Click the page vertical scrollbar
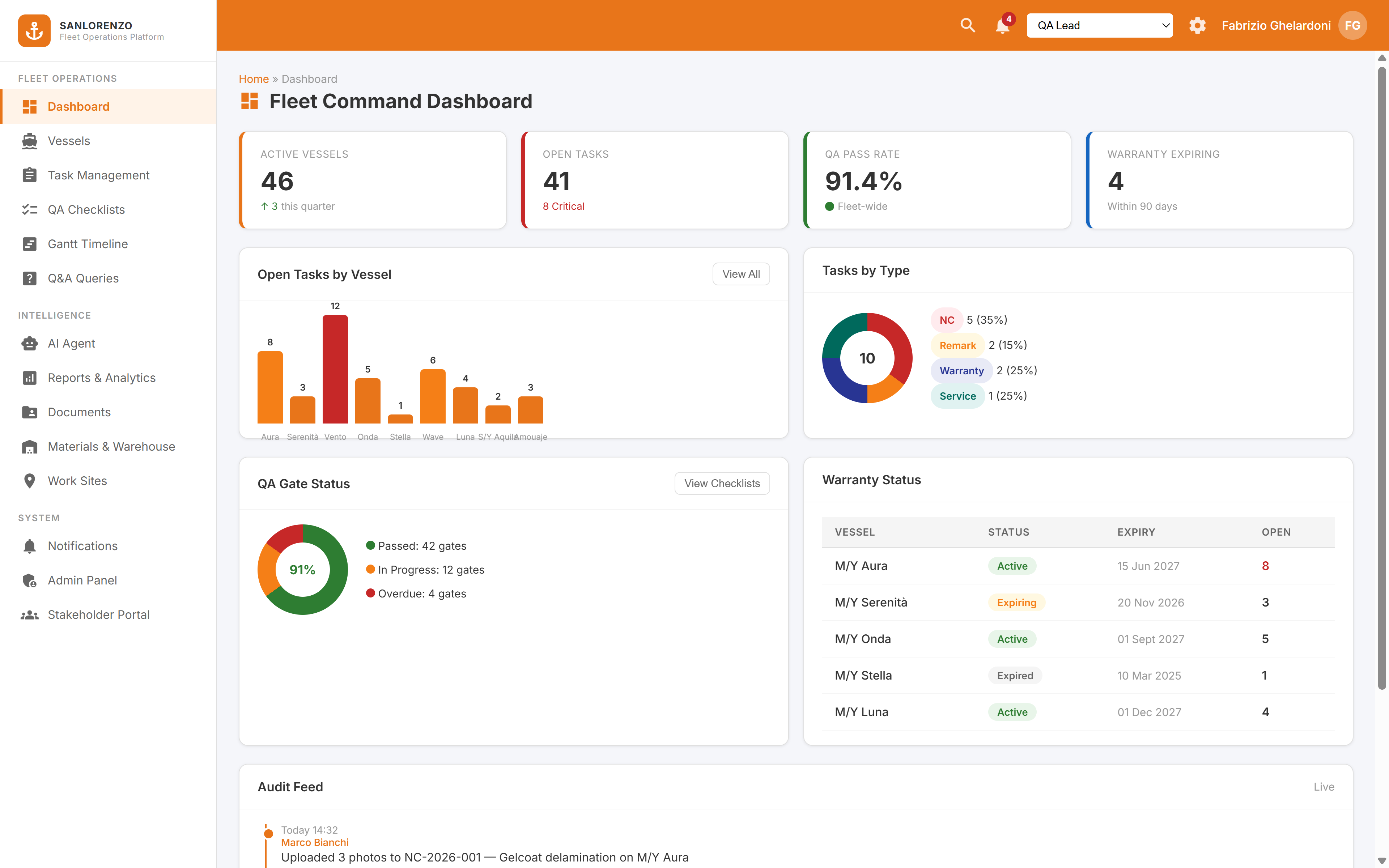1389x868 pixels. (1381, 379)
